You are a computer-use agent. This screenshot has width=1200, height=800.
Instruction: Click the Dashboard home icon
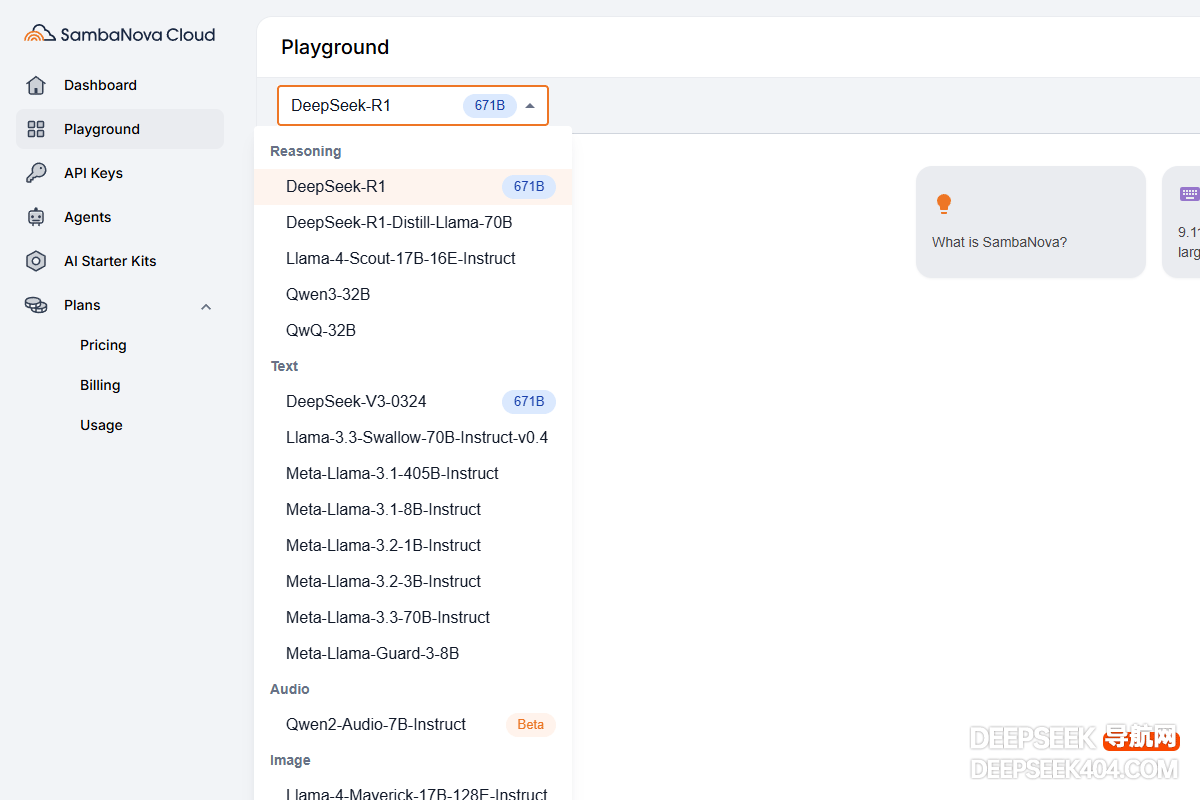point(36,85)
